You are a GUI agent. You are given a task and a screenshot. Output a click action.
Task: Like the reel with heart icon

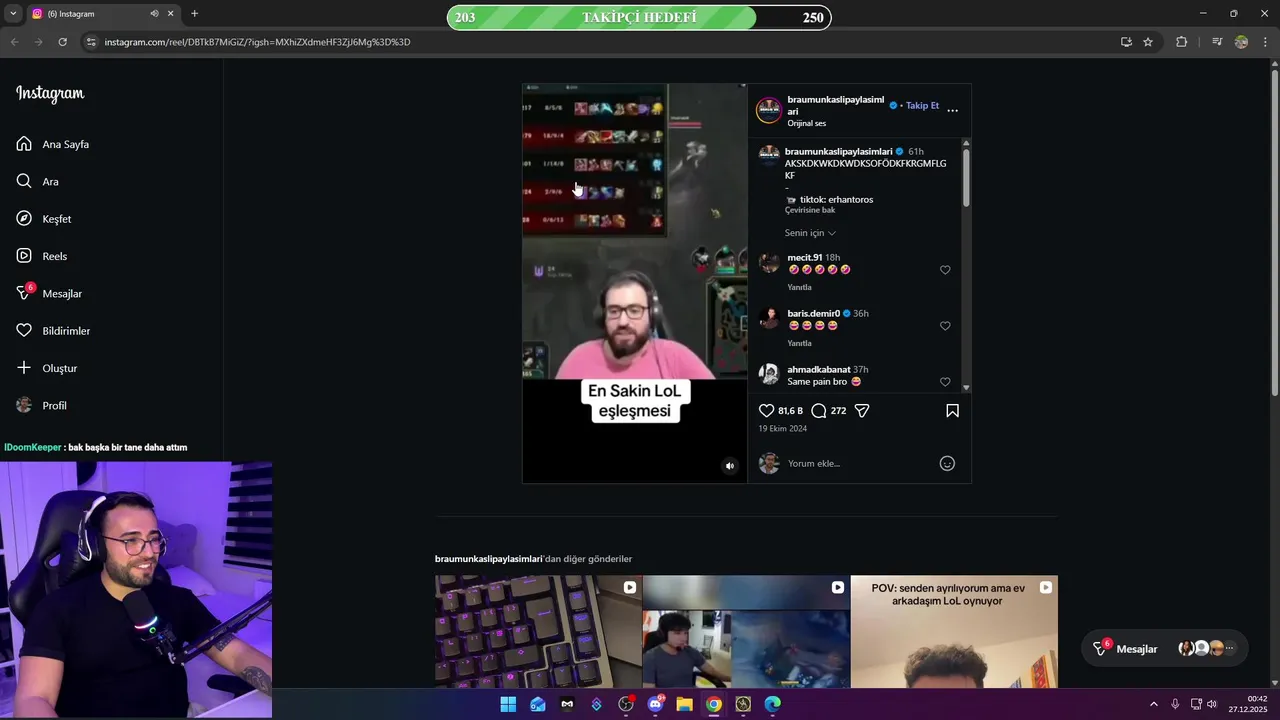[x=767, y=411]
